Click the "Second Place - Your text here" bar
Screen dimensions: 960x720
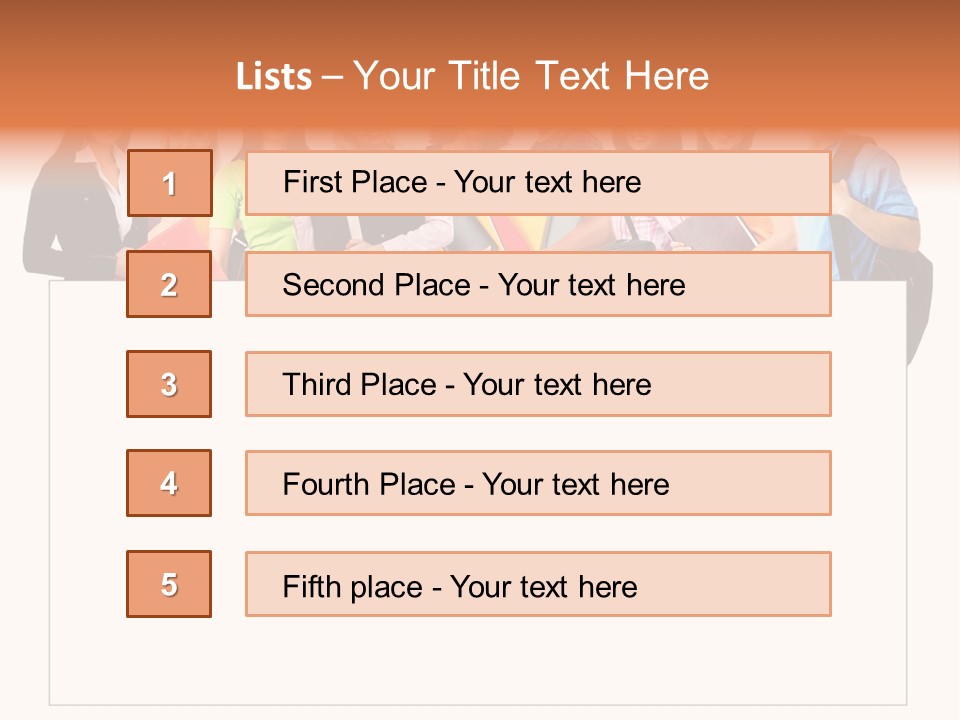point(538,284)
